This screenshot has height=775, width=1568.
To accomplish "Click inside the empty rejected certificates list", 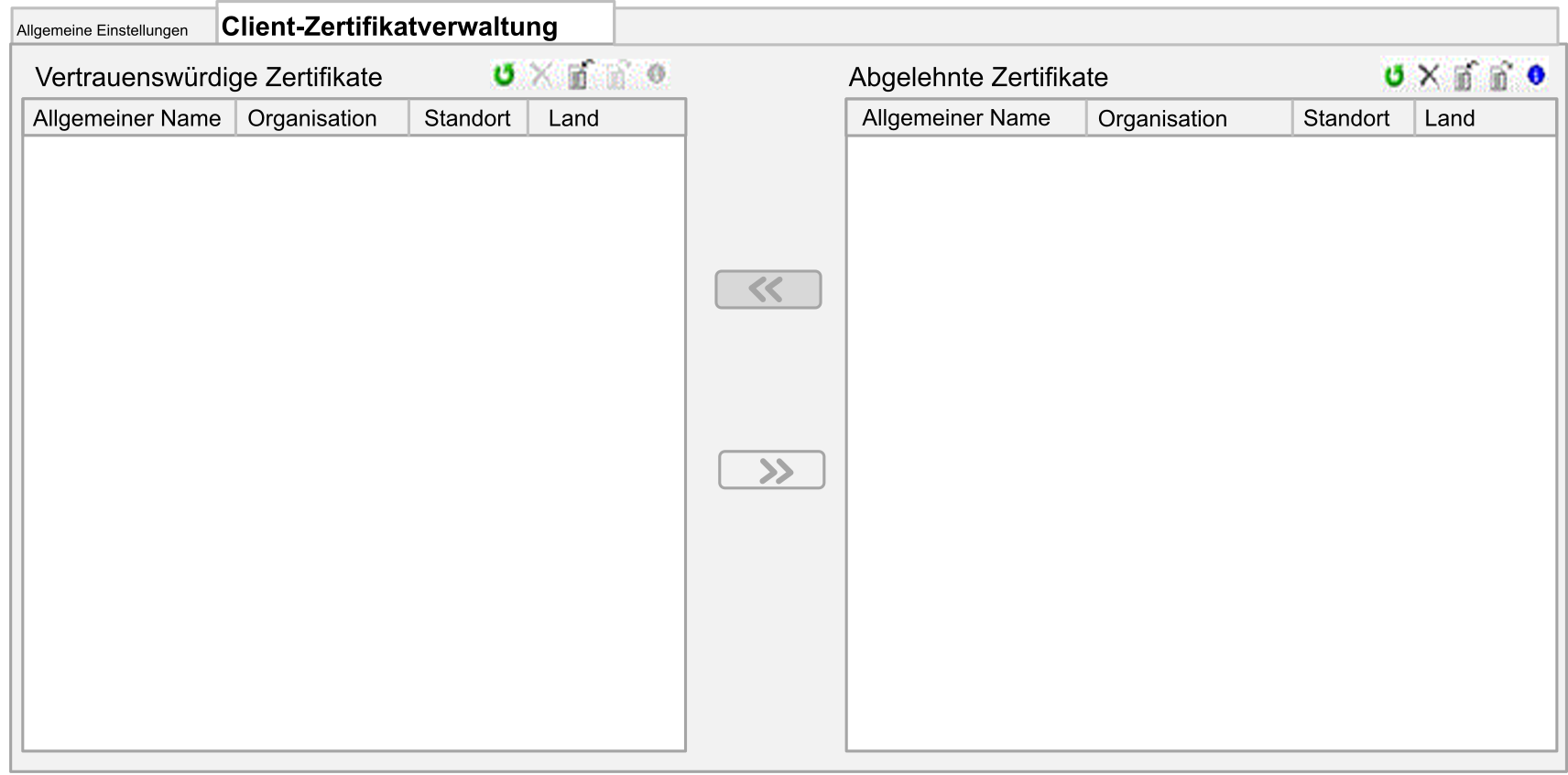I will pos(1201,443).
